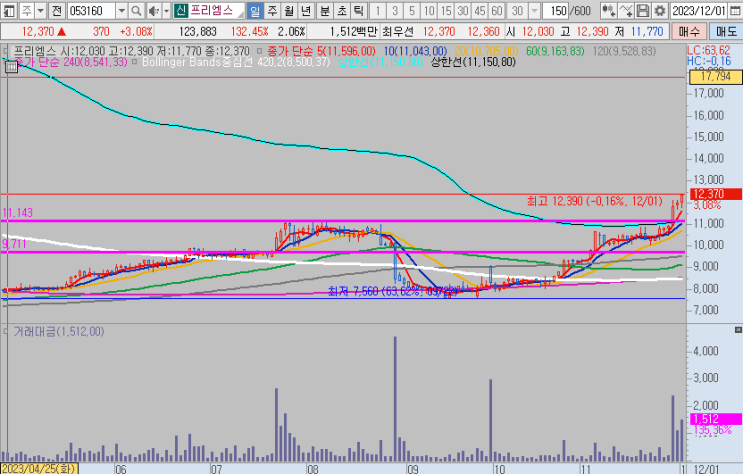Choose the 5 interval button

[x=412, y=10]
